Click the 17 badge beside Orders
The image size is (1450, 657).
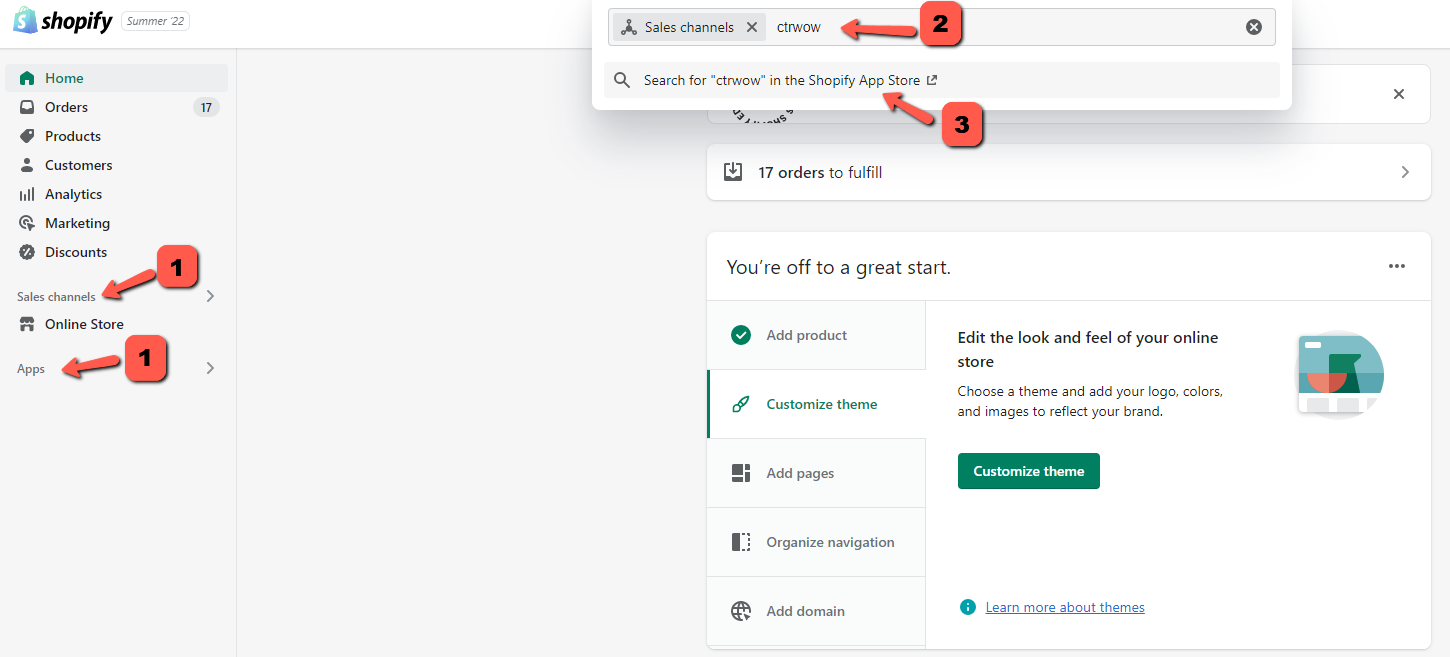tap(206, 107)
